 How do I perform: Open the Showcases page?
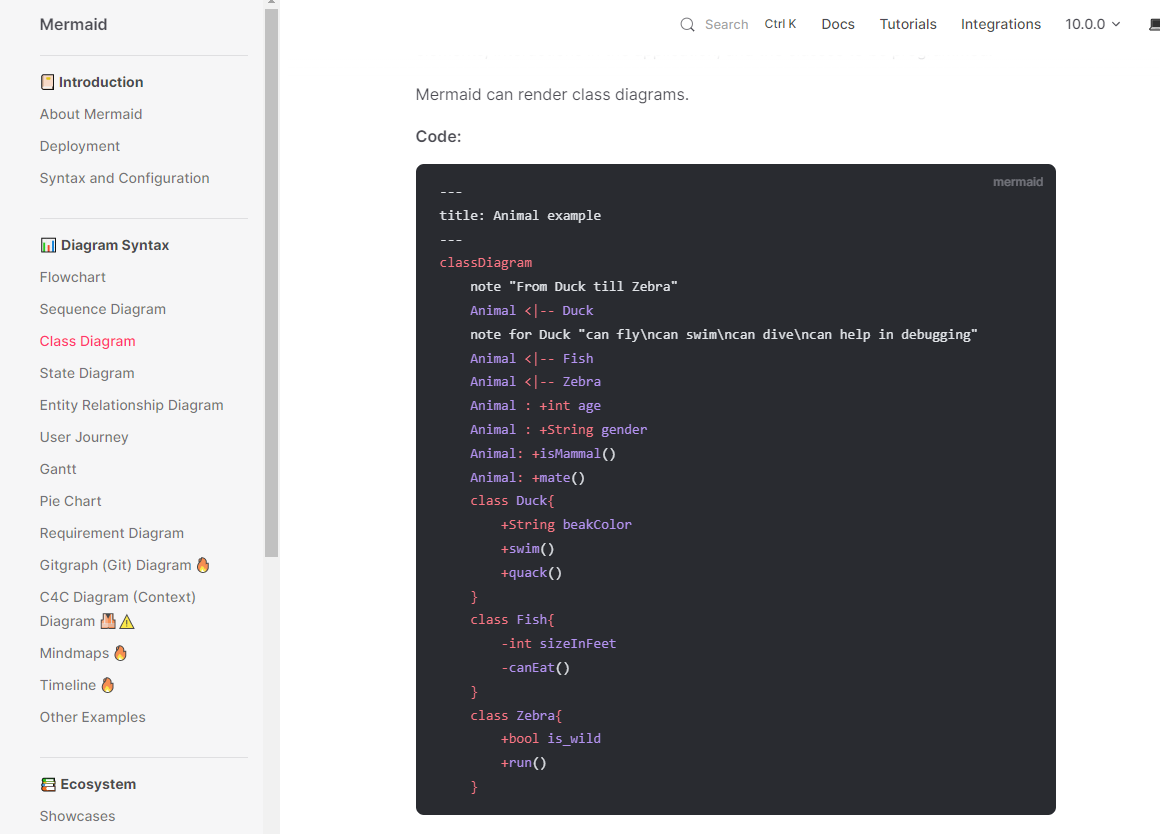[78, 816]
